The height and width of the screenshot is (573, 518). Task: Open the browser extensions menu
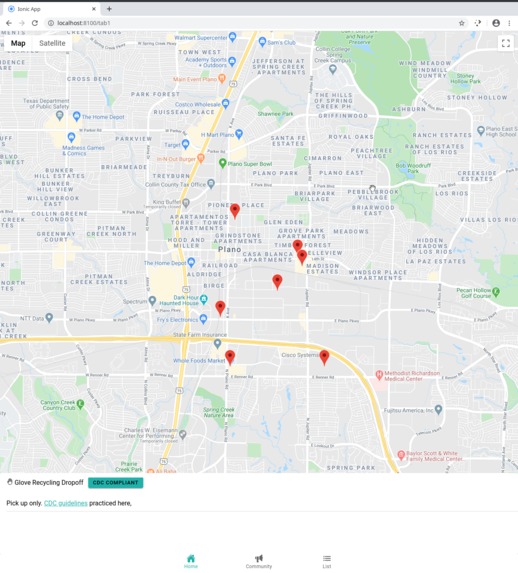point(478,23)
